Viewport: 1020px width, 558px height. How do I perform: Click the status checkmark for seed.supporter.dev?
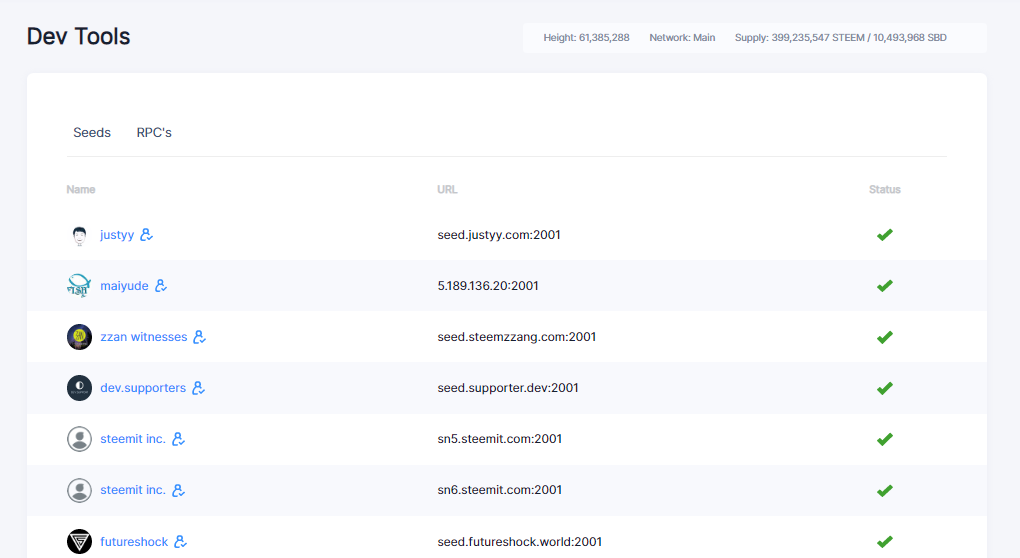tap(885, 388)
